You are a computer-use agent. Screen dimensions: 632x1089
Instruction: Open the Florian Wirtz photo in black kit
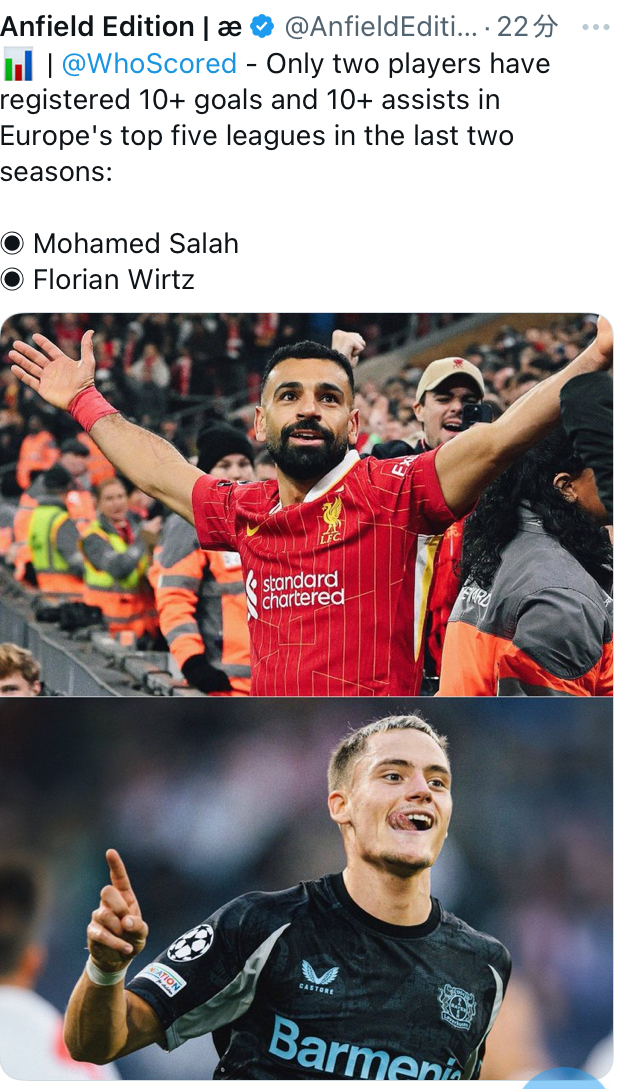tap(306, 888)
